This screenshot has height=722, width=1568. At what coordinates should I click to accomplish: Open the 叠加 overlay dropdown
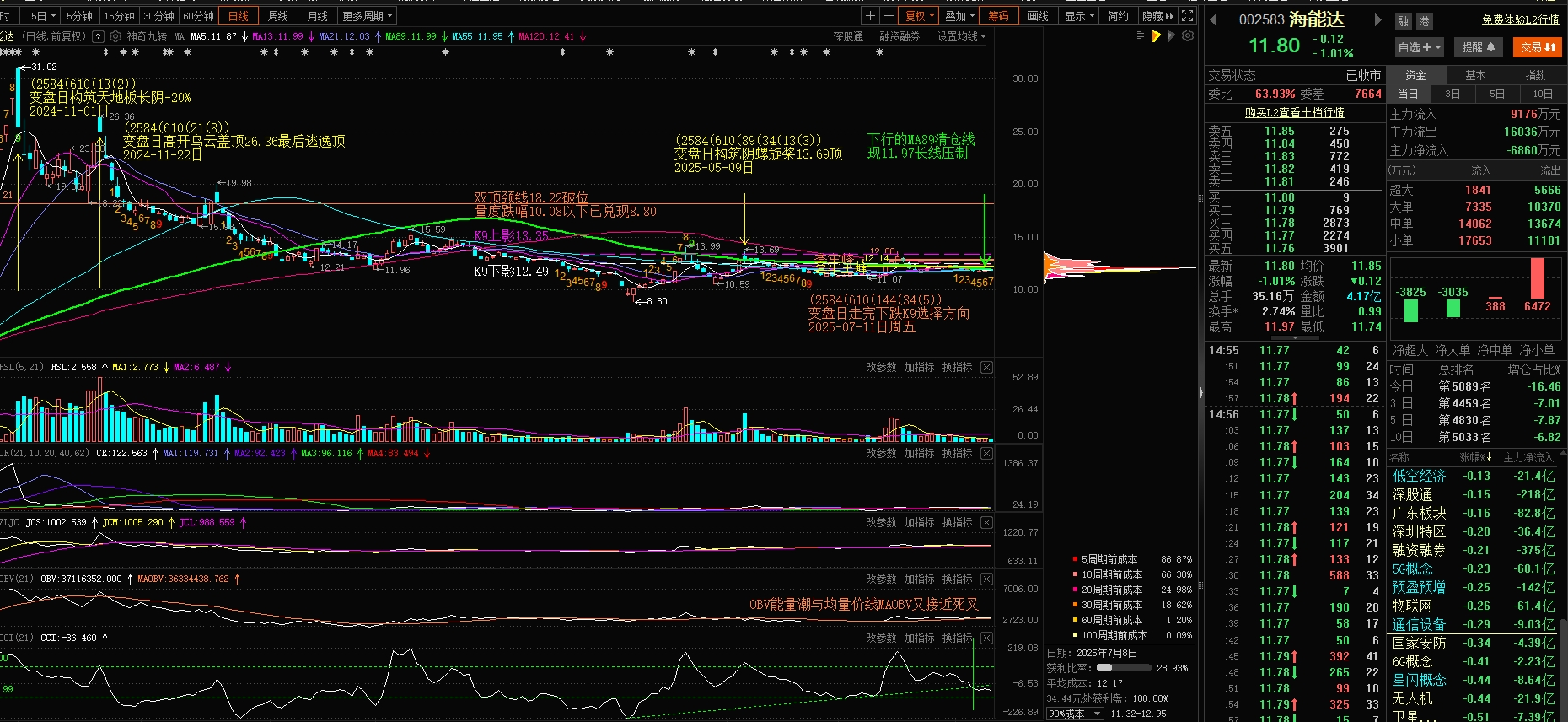(x=959, y=16)
